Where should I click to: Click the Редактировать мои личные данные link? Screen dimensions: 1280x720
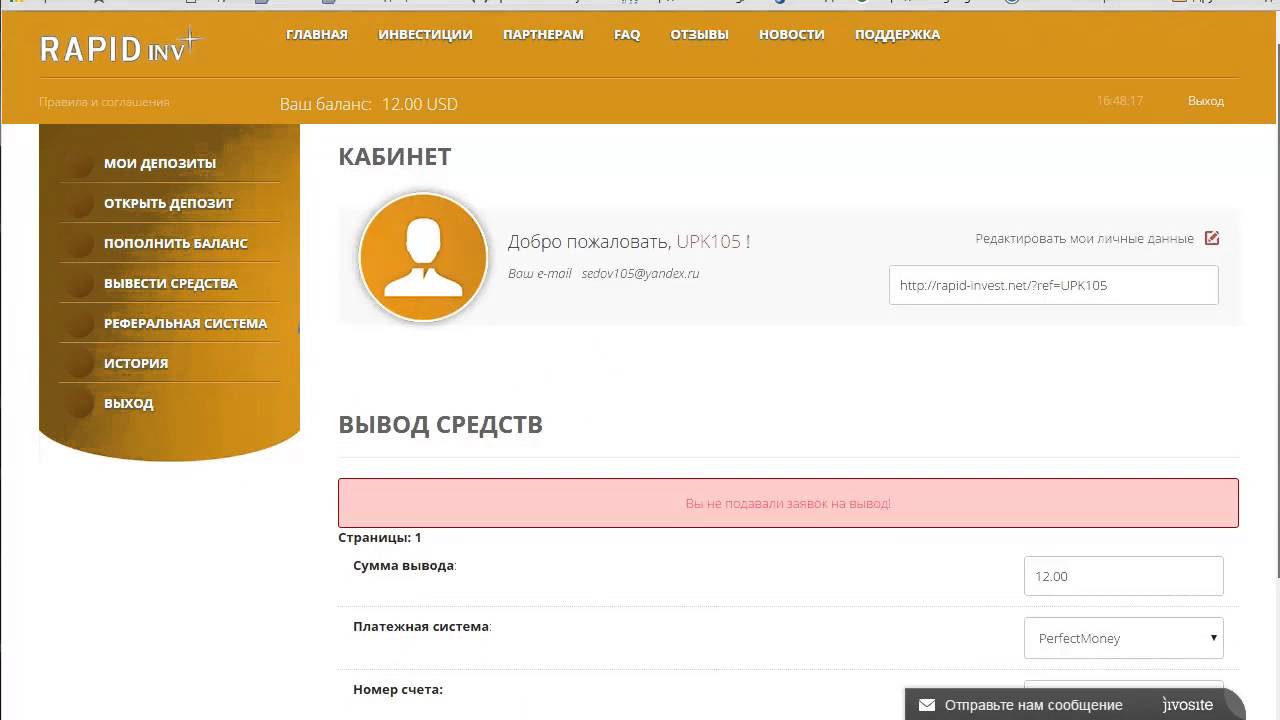(x=1084, y=239)
